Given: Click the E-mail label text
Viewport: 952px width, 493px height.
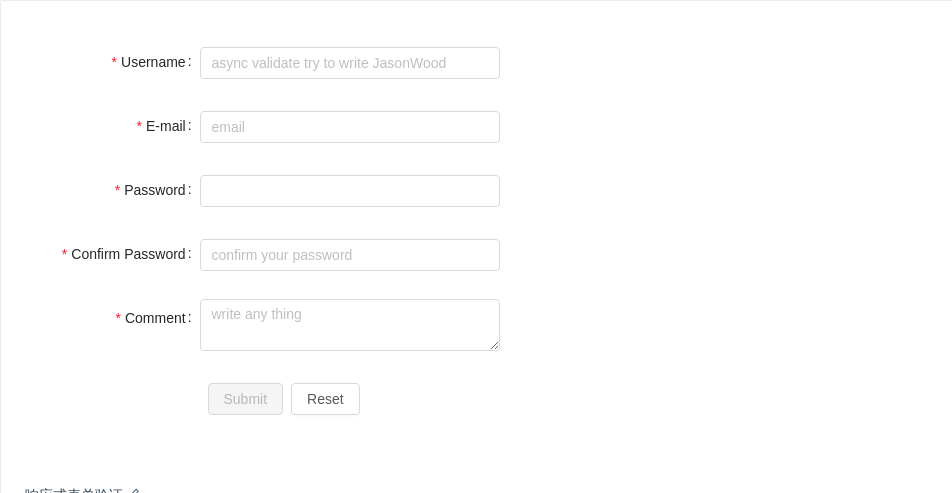Looking at the screenshot, I should (x=166, y=126).
